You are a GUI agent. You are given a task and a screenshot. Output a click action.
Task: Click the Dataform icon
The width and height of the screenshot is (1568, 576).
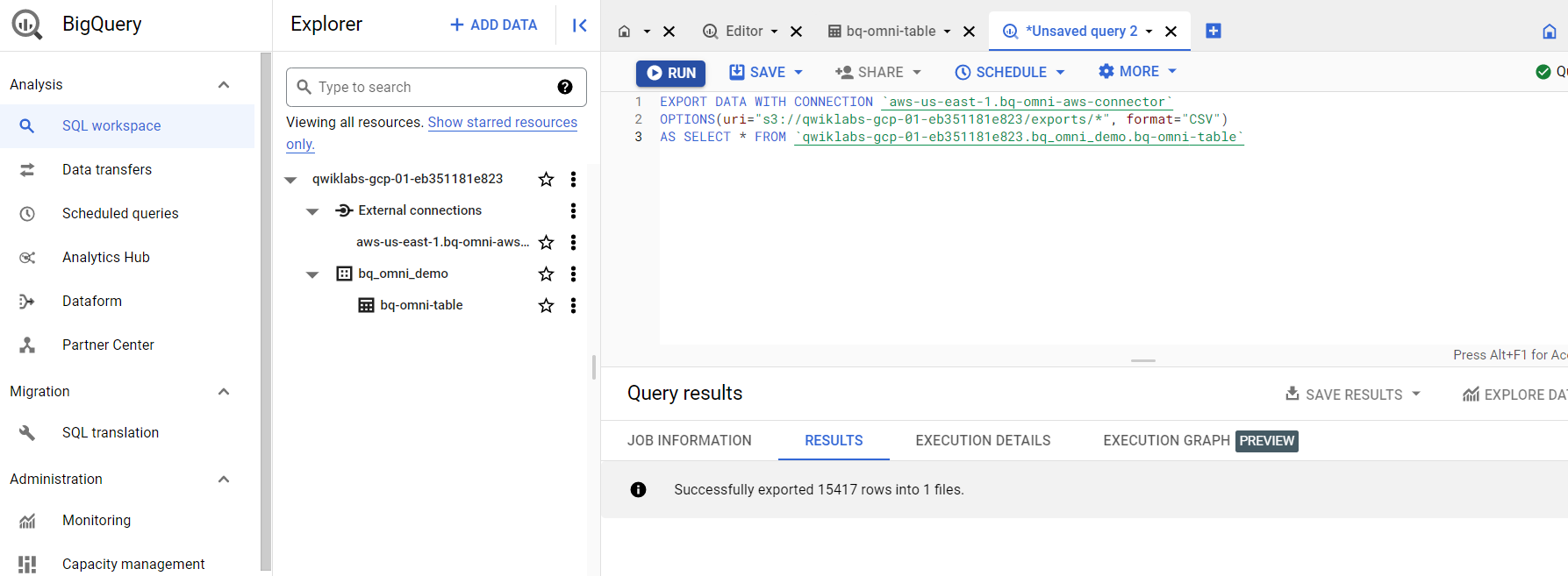(x=27, y=302)
